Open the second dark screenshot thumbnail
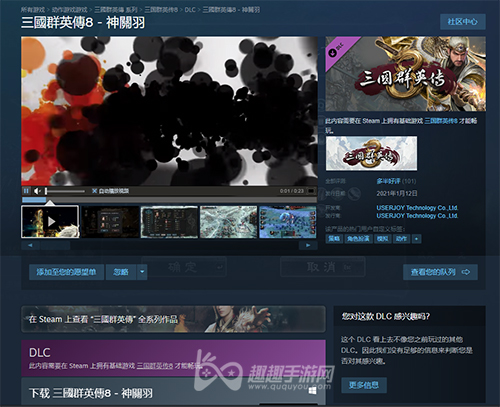This screenshot has height=407, width=500. click(x=110, y=222)
